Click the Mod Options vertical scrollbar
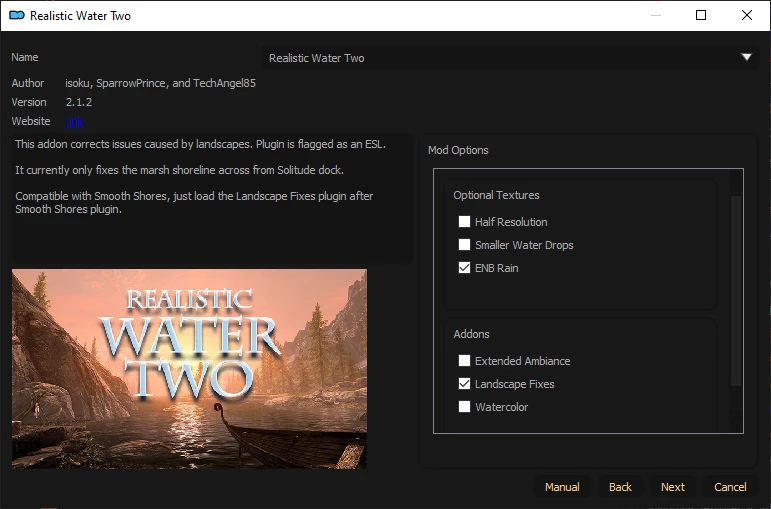The height and width of the screenshot is (509, 771). pyautogui.click(x=736, y=290)
